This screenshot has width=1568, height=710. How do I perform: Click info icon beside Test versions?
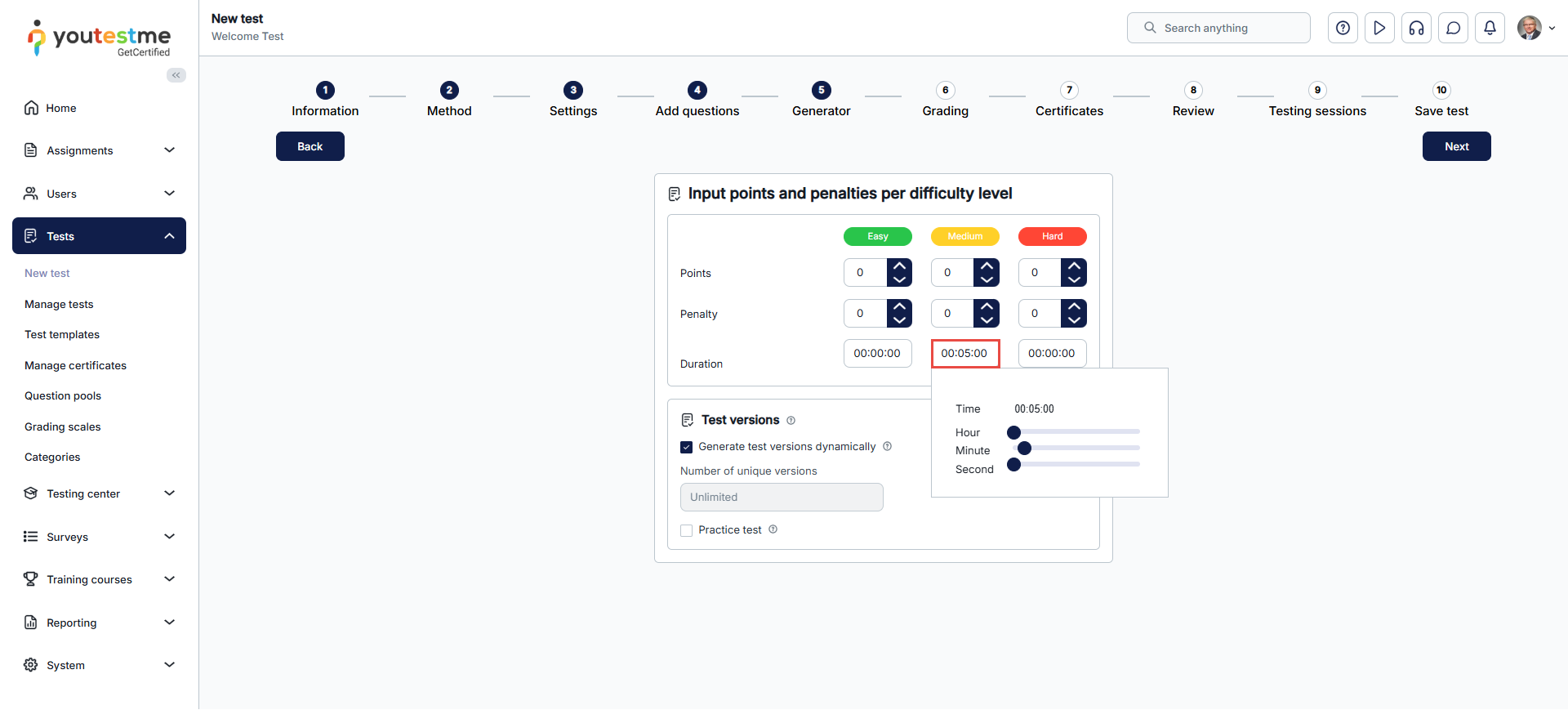click(791, 421)
